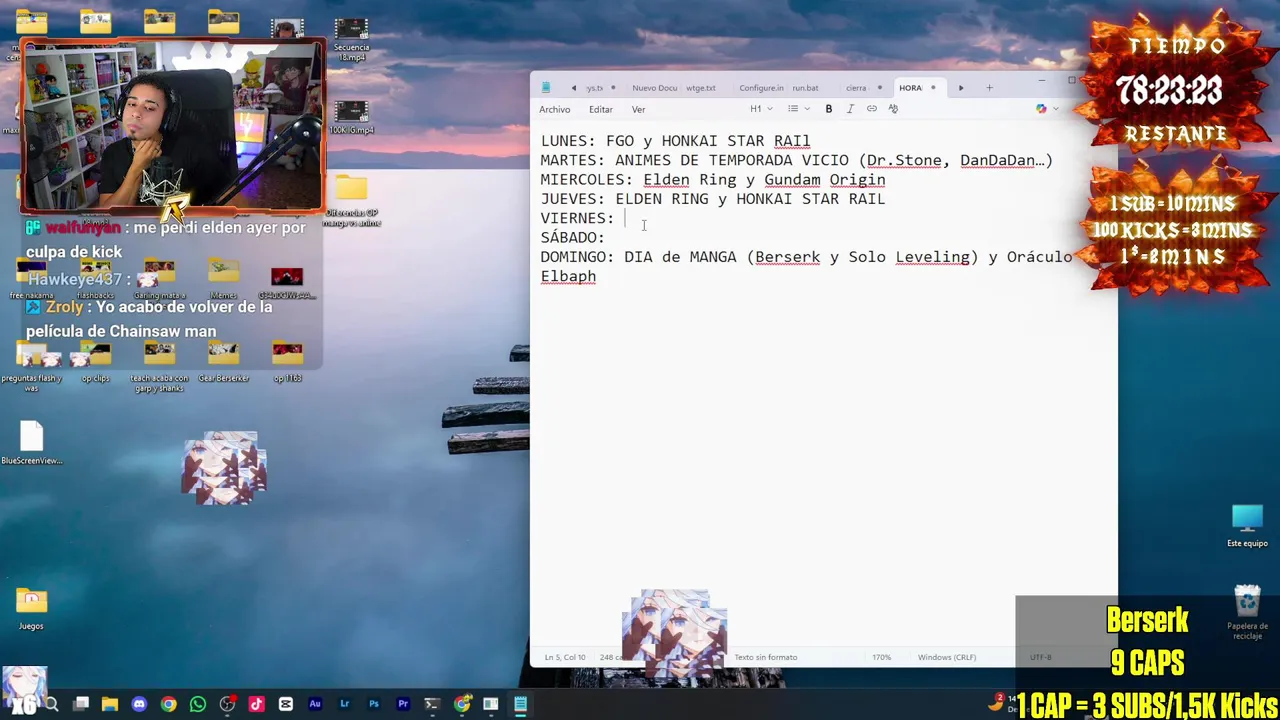
Task: Add a new Notepad tab
Action: pyautogui.click(x=990, y=88)
